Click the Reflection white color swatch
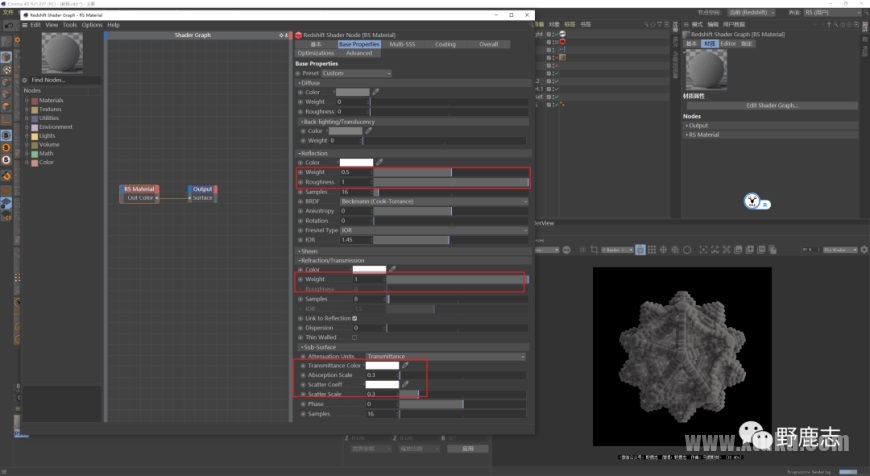 tap(356, 163)
